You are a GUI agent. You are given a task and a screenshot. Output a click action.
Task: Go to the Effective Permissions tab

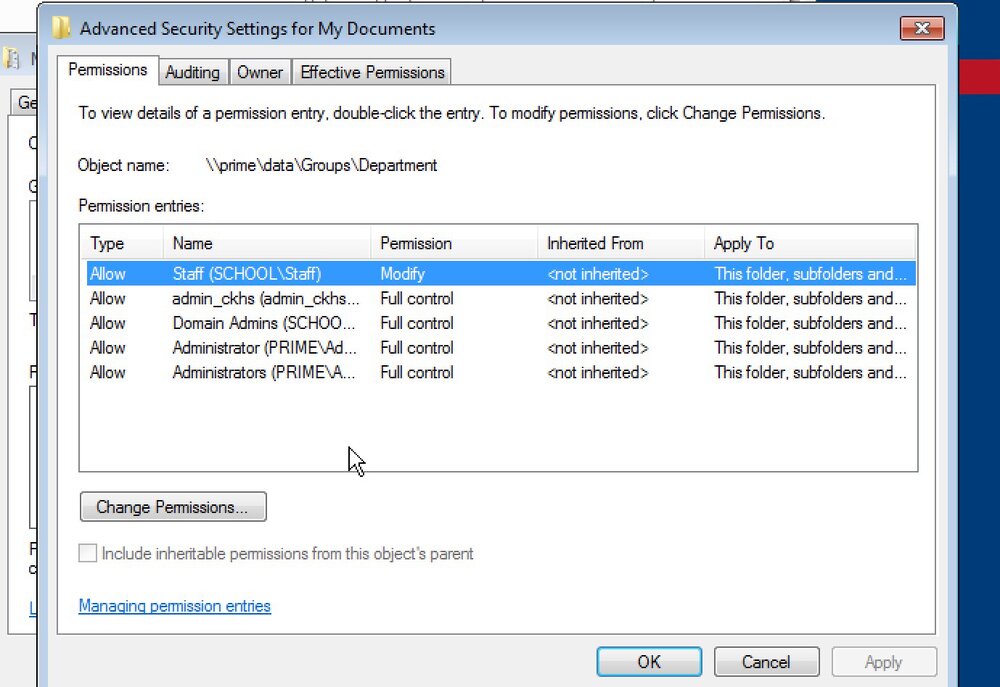point(372,72)
